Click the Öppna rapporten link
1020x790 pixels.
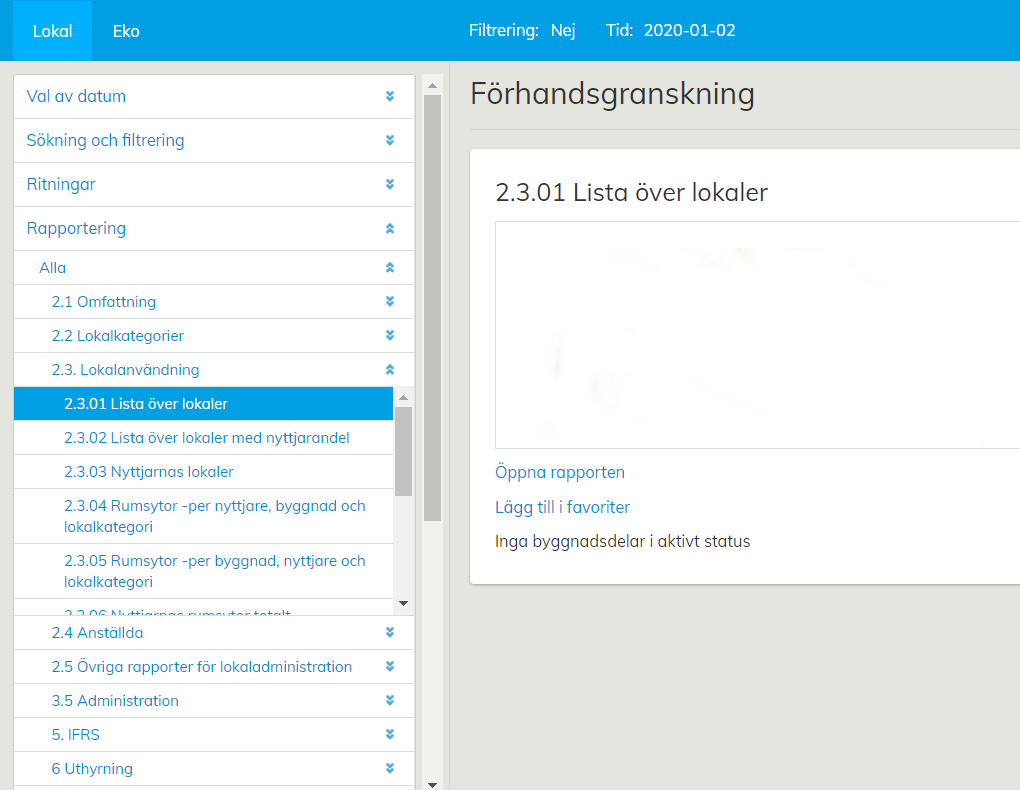click(560, 472)
